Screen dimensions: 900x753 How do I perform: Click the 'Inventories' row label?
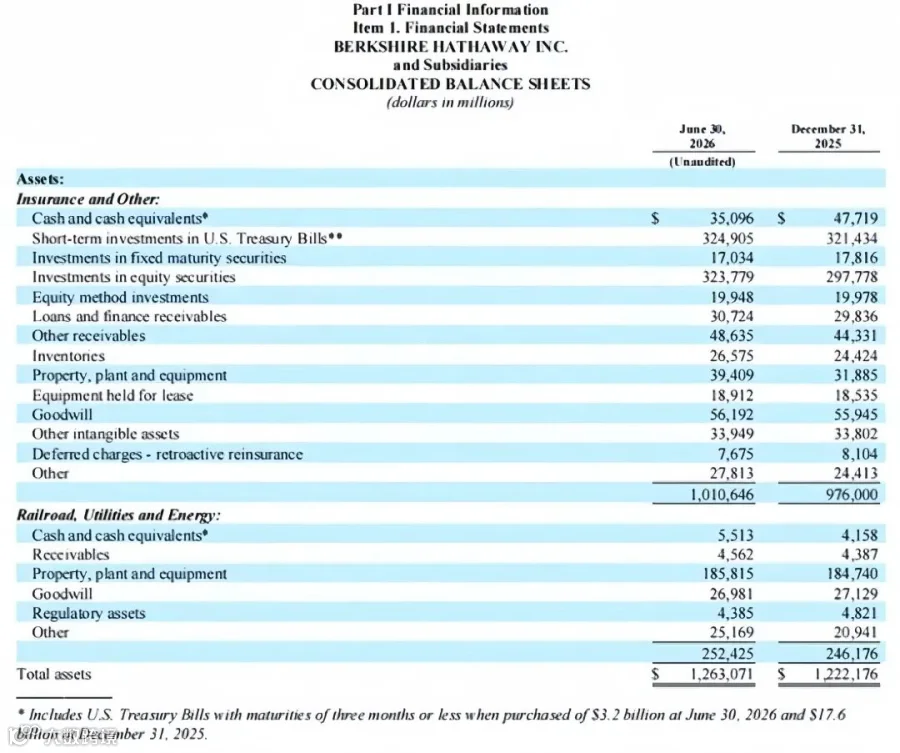click(68, 356)
